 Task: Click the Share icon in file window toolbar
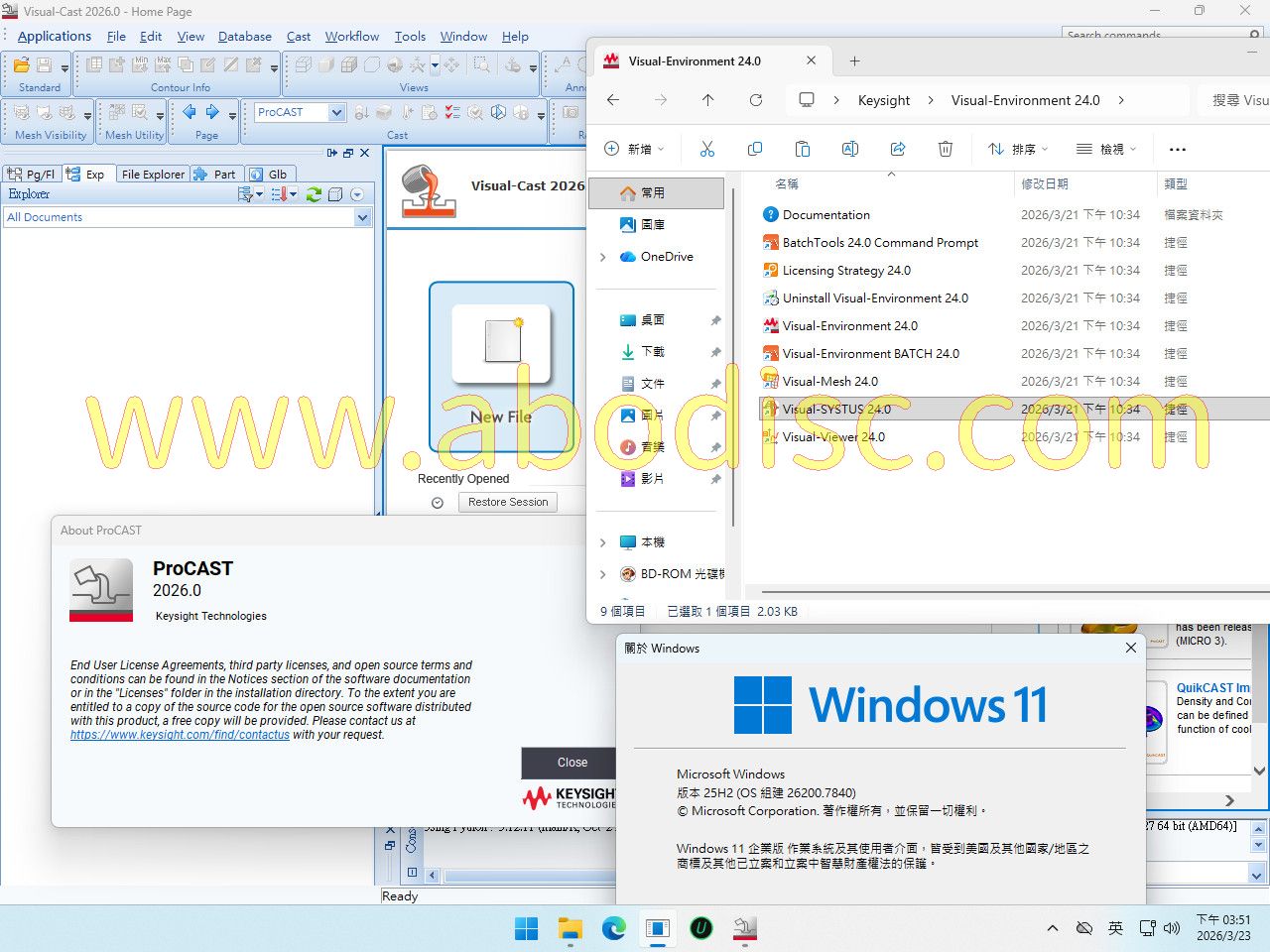point(897,149)
